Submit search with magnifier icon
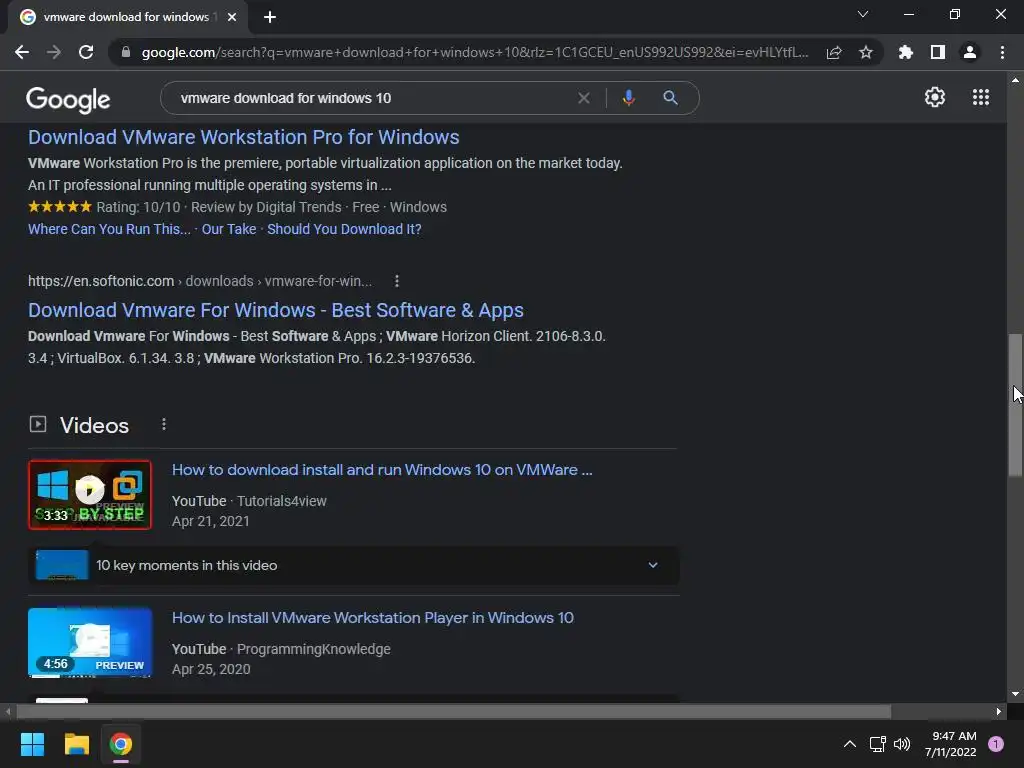The width and height of the screenshot is (1024, 768). (670, 98)
